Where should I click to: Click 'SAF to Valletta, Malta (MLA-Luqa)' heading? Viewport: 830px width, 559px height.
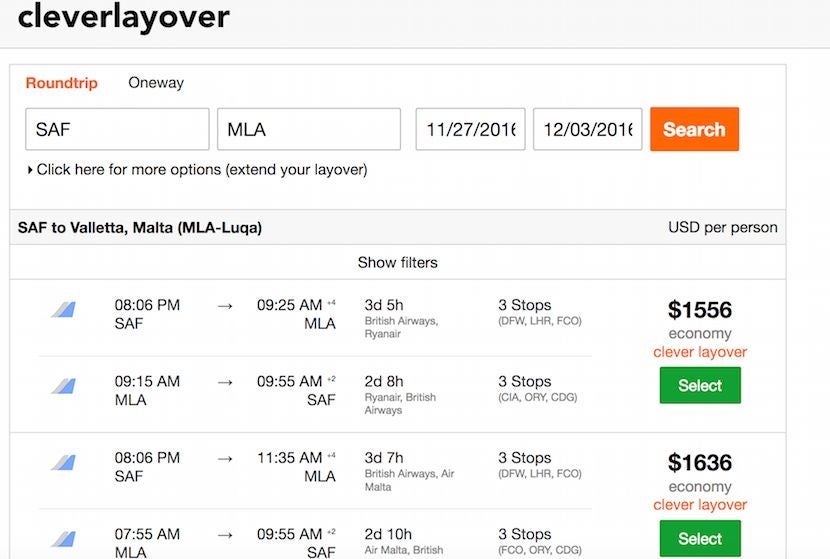(x=140, y=227)
